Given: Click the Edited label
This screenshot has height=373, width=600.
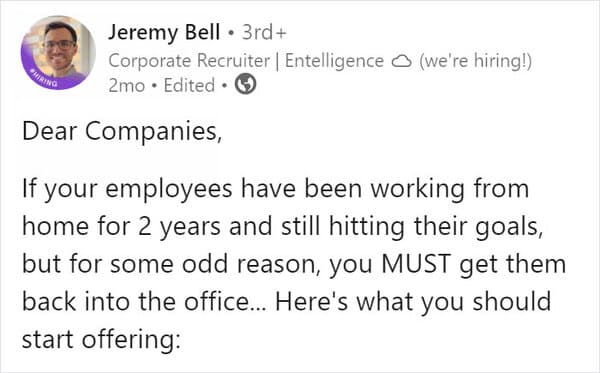Looking at the screenshot, I should (189, 85).
